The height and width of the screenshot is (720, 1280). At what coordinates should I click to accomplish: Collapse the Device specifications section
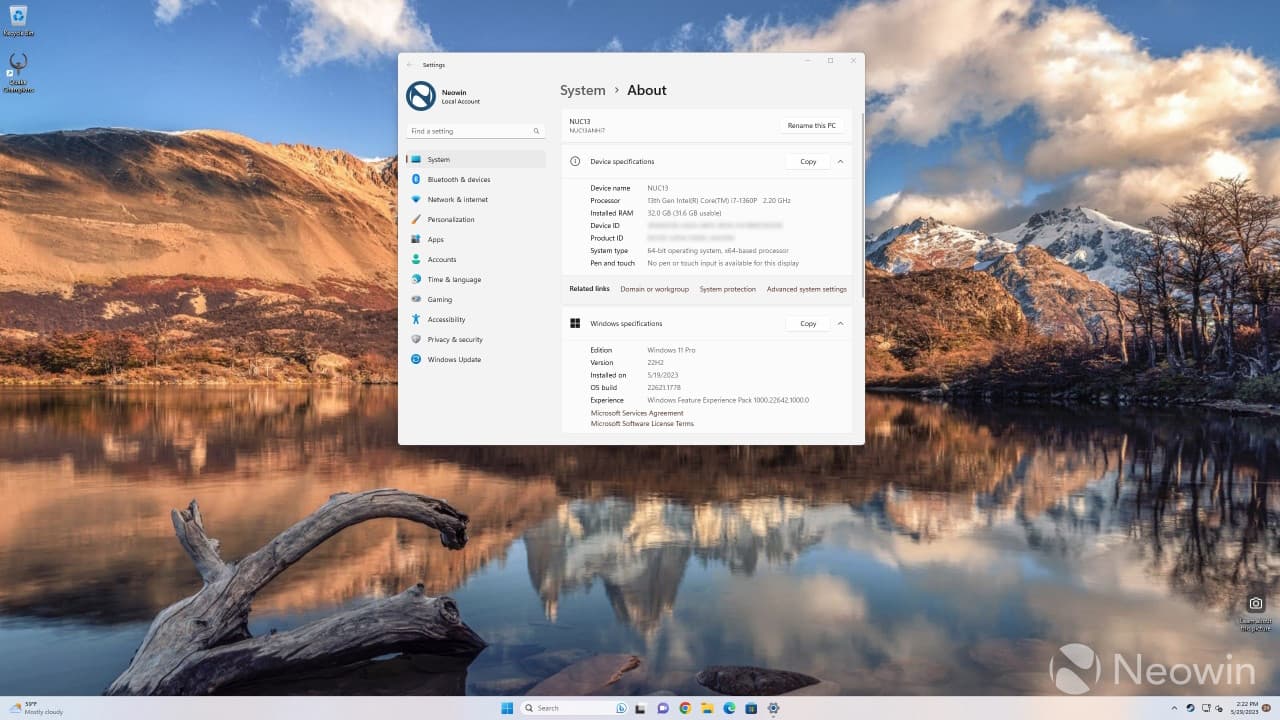point(840,162)
